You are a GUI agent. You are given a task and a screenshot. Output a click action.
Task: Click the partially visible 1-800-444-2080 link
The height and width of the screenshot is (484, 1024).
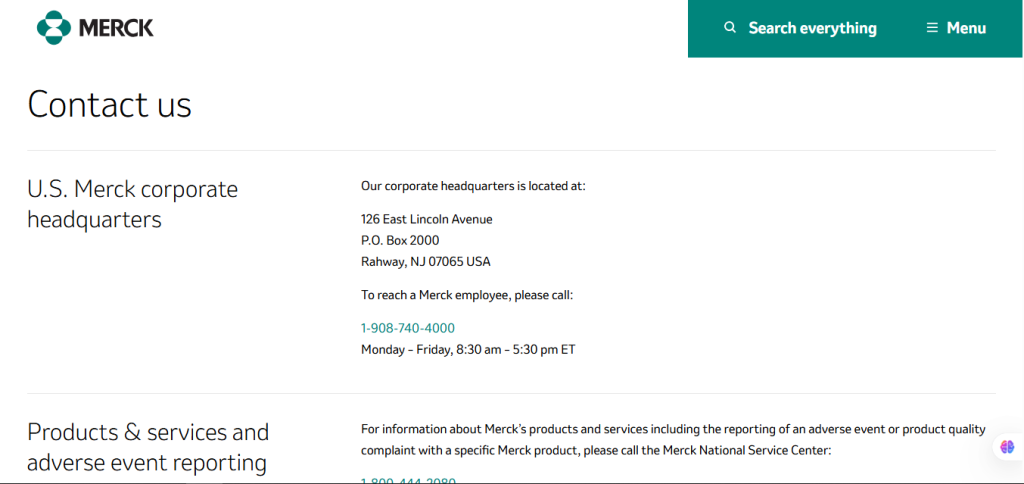(408, 481)
